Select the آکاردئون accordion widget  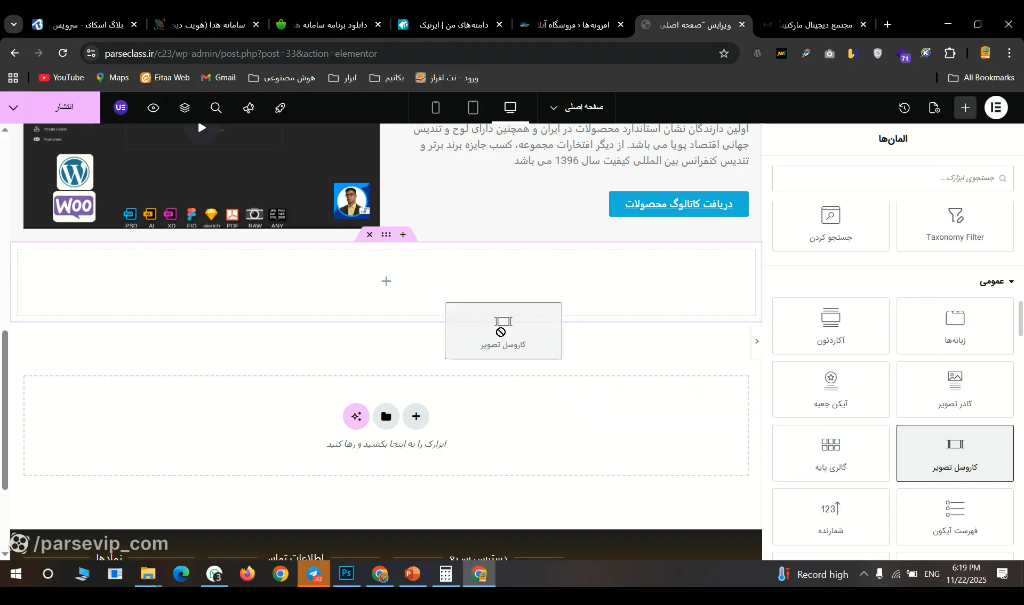tap(831, 326)
